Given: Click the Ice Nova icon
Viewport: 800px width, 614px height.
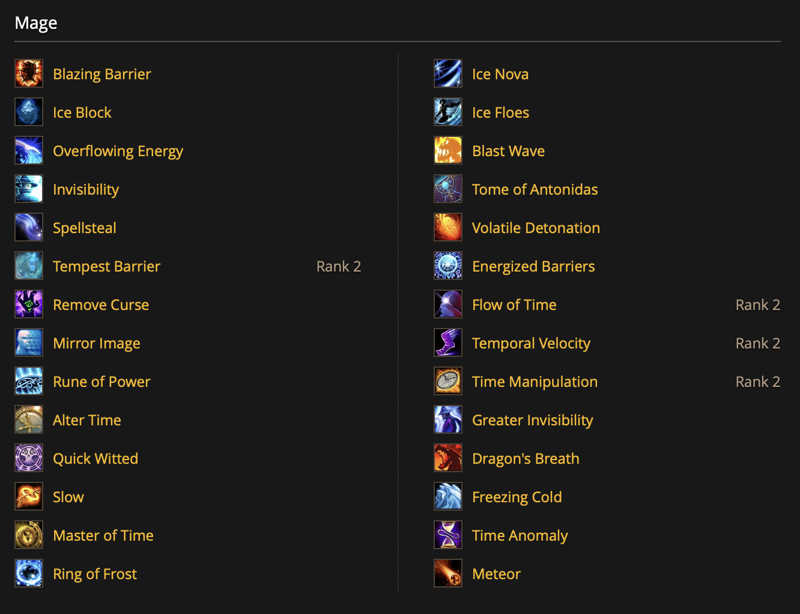Looking at the screenshot, I should click(448, 73).
